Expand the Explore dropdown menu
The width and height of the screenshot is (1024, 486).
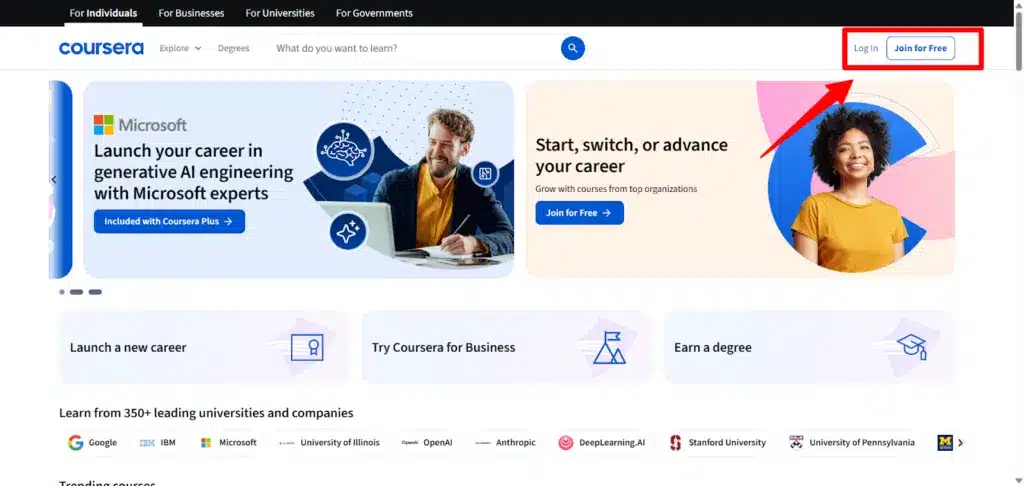[180, 48]
